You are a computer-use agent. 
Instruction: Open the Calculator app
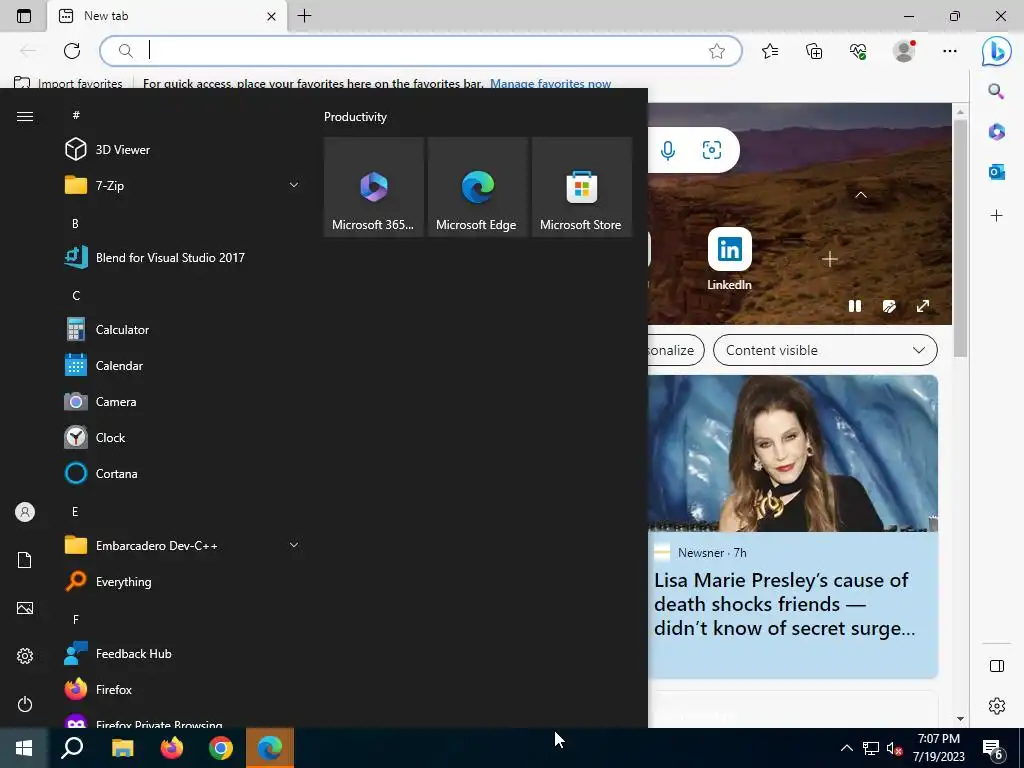pos(182,330)
